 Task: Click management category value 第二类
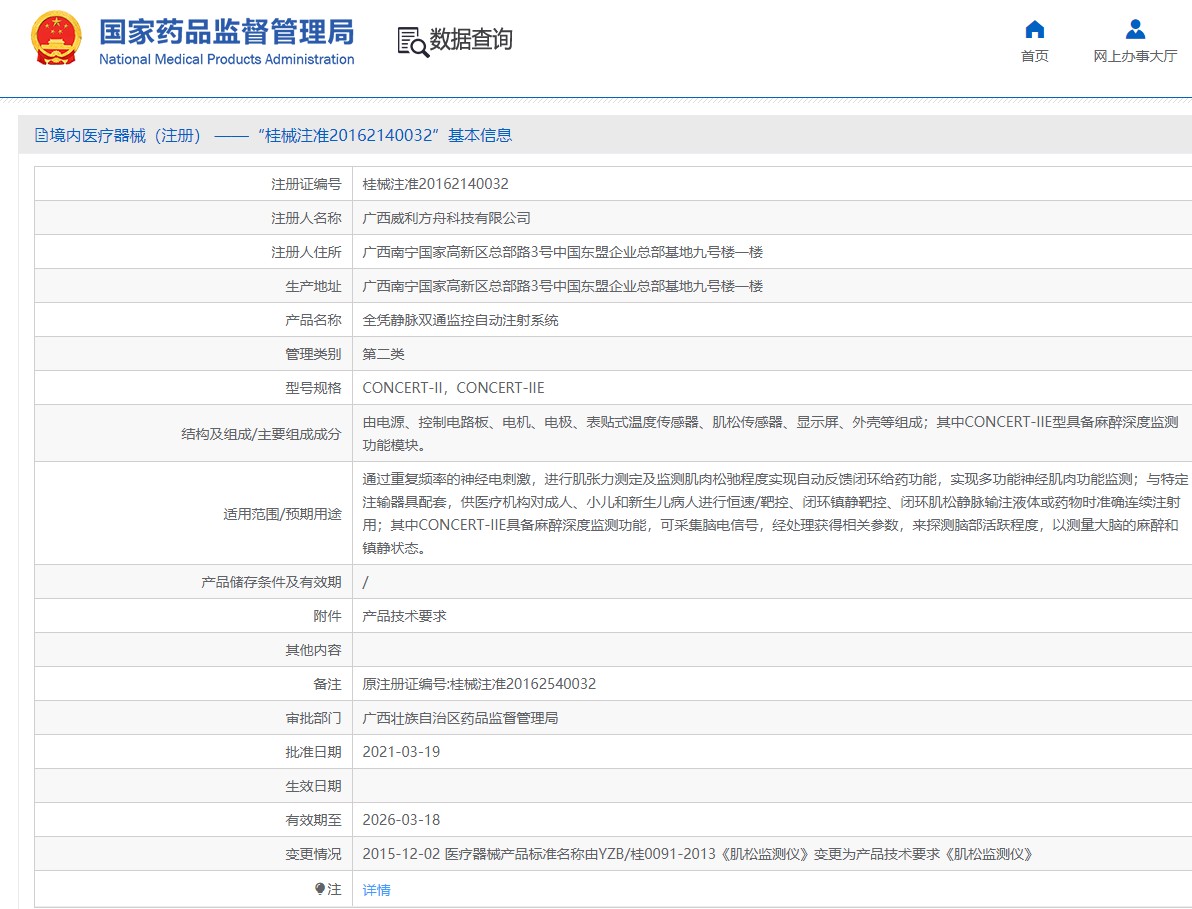coord(383,354)
